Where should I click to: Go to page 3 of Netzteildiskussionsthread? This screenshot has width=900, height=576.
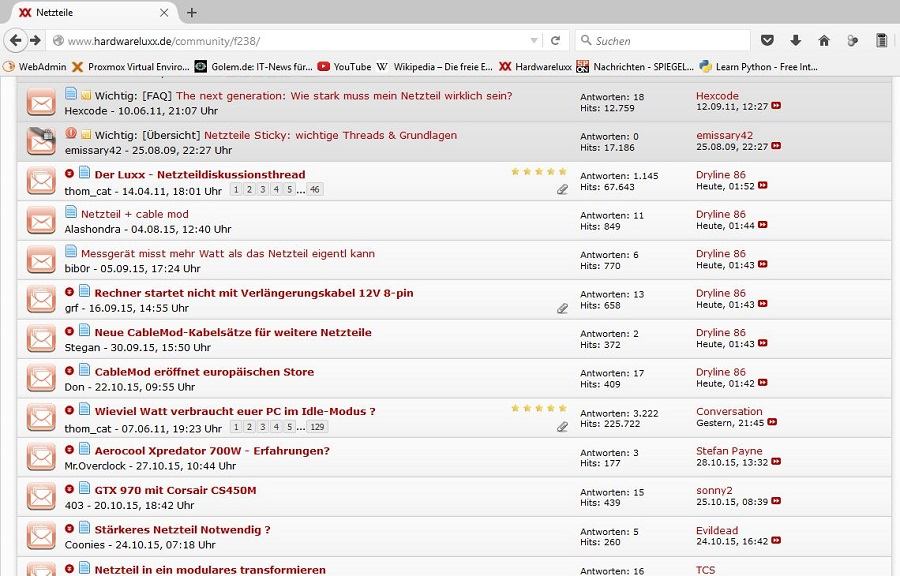tap(262, 189)
